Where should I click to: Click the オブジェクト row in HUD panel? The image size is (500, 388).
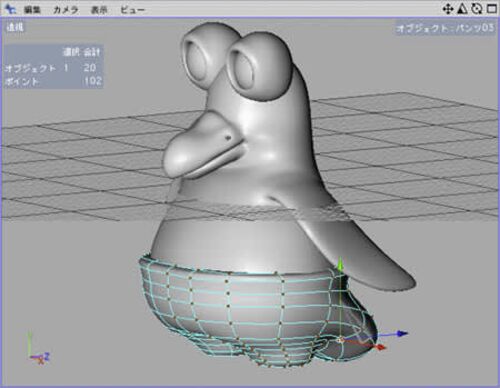(x=53, y=68)
